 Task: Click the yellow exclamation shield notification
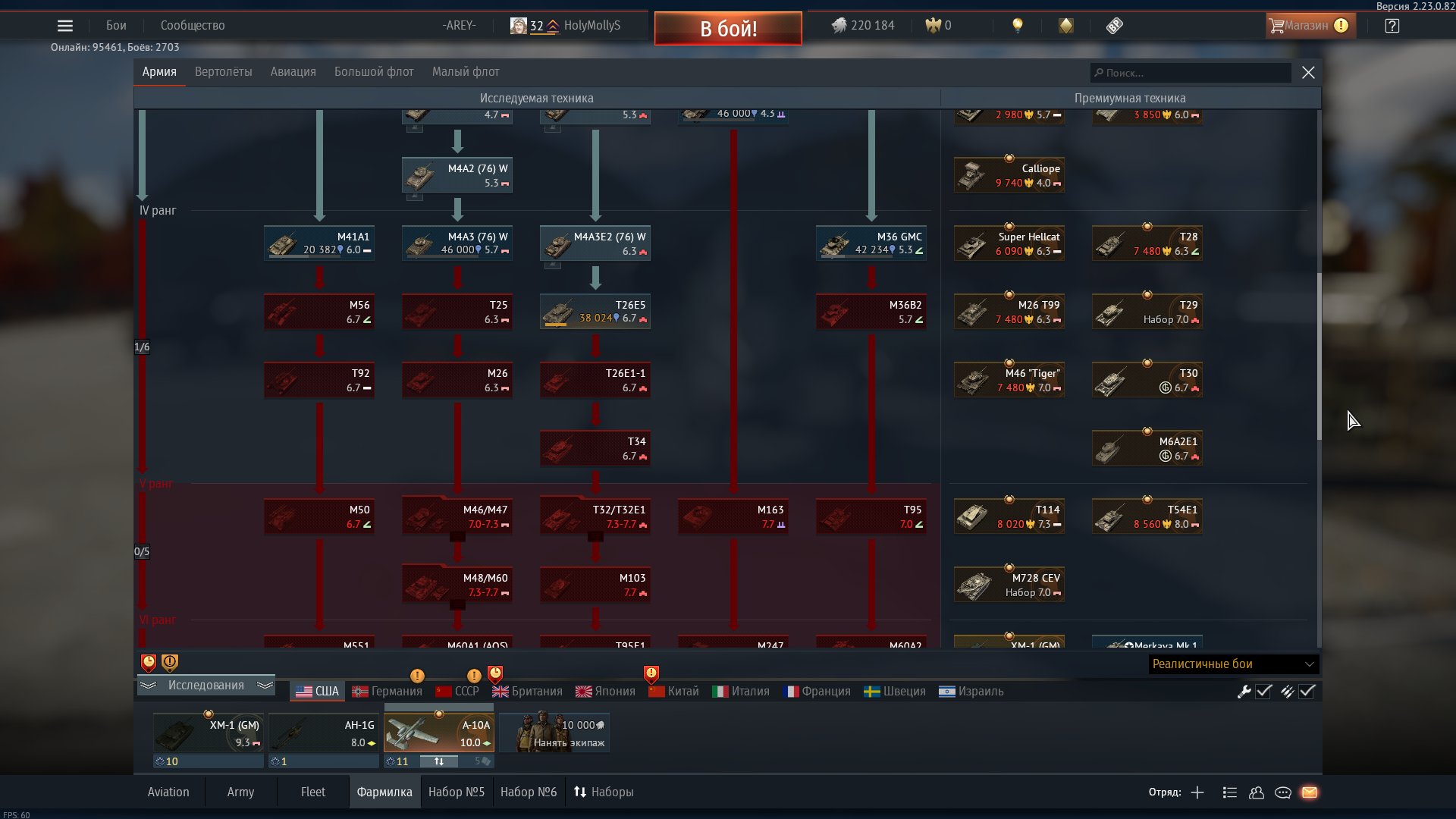170,663
